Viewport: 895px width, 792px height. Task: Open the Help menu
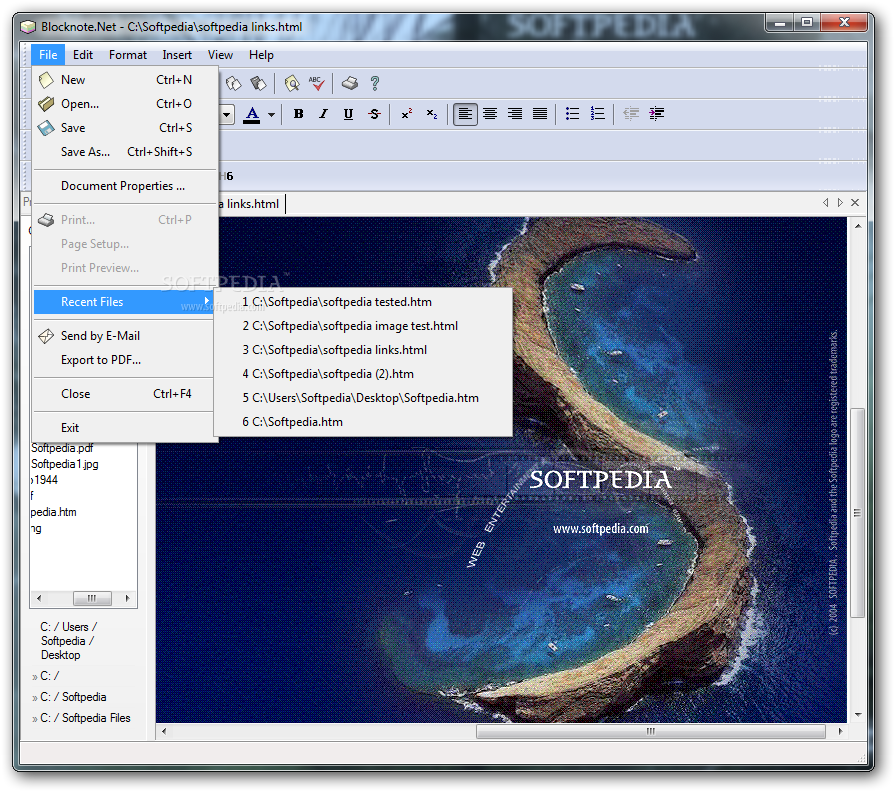[x=261, y=55]
